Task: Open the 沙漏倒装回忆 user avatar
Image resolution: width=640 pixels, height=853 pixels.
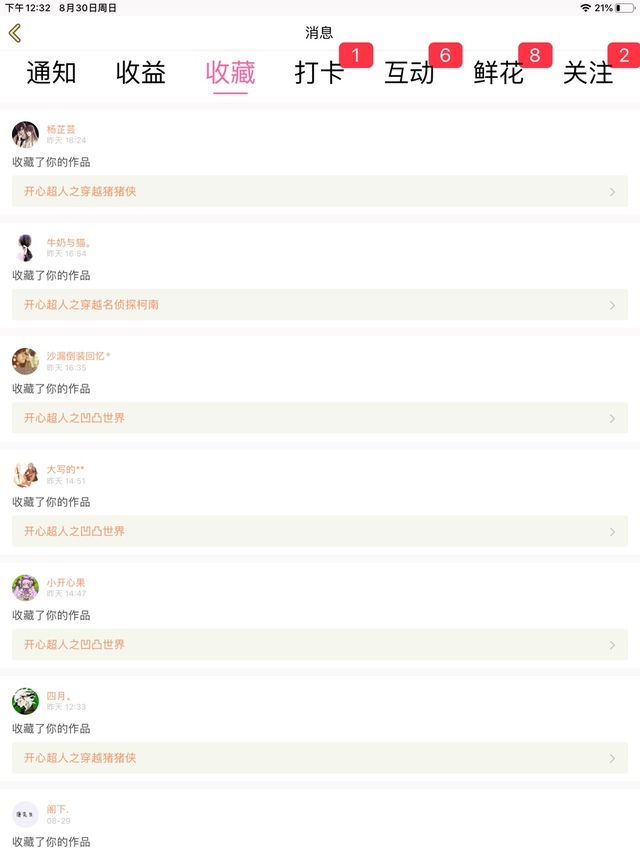Action: click(x=26, y=361)
